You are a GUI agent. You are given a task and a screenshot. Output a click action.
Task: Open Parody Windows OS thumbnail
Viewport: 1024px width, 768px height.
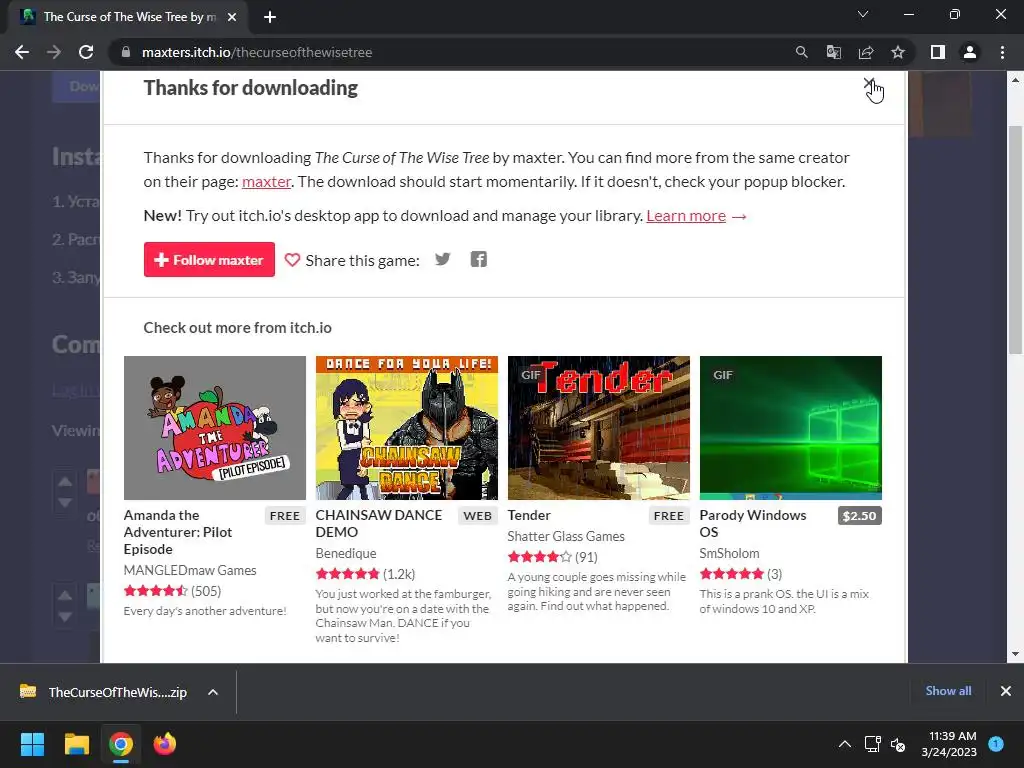(x=791, y=428)
